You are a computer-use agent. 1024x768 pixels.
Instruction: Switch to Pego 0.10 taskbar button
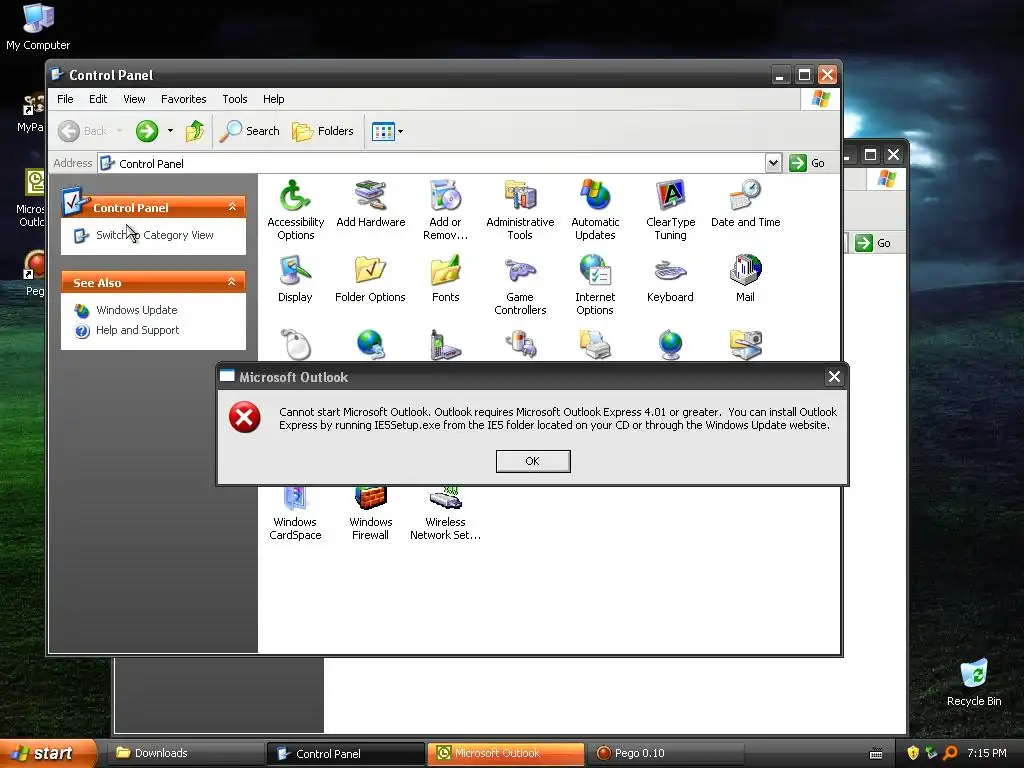coord(666,753)
